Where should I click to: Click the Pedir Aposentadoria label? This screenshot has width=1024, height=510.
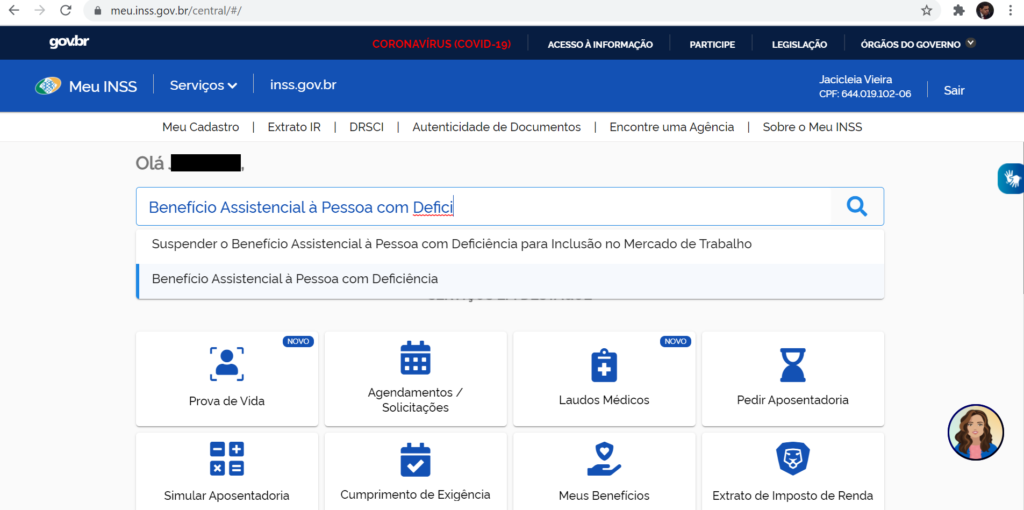tap(793, 400)
